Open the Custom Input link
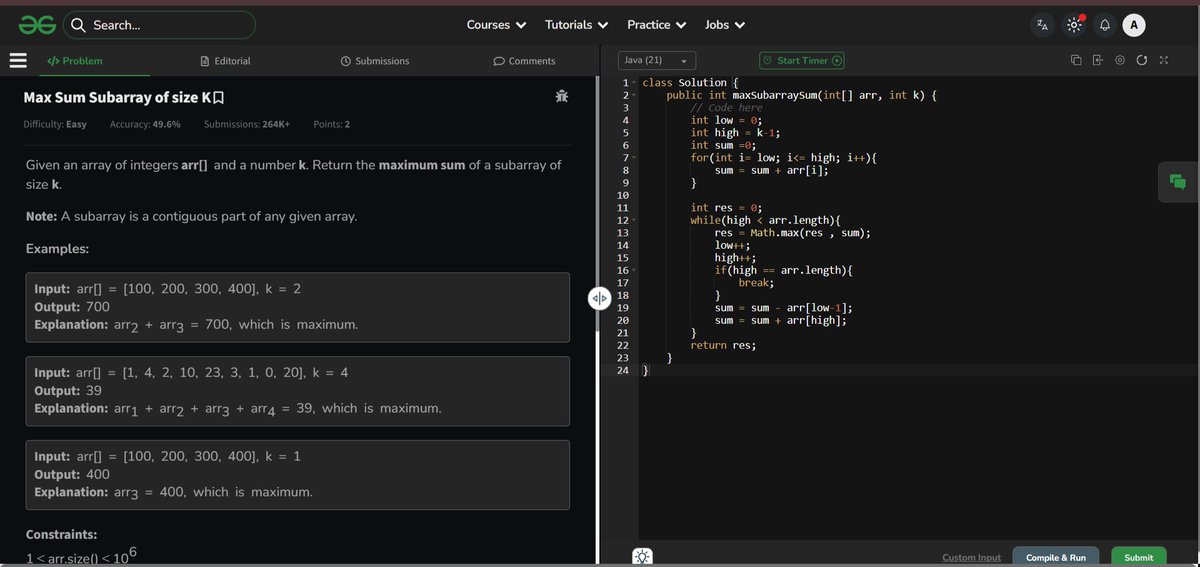Viewport: 1200px width, 567px height. click(971, 557)
